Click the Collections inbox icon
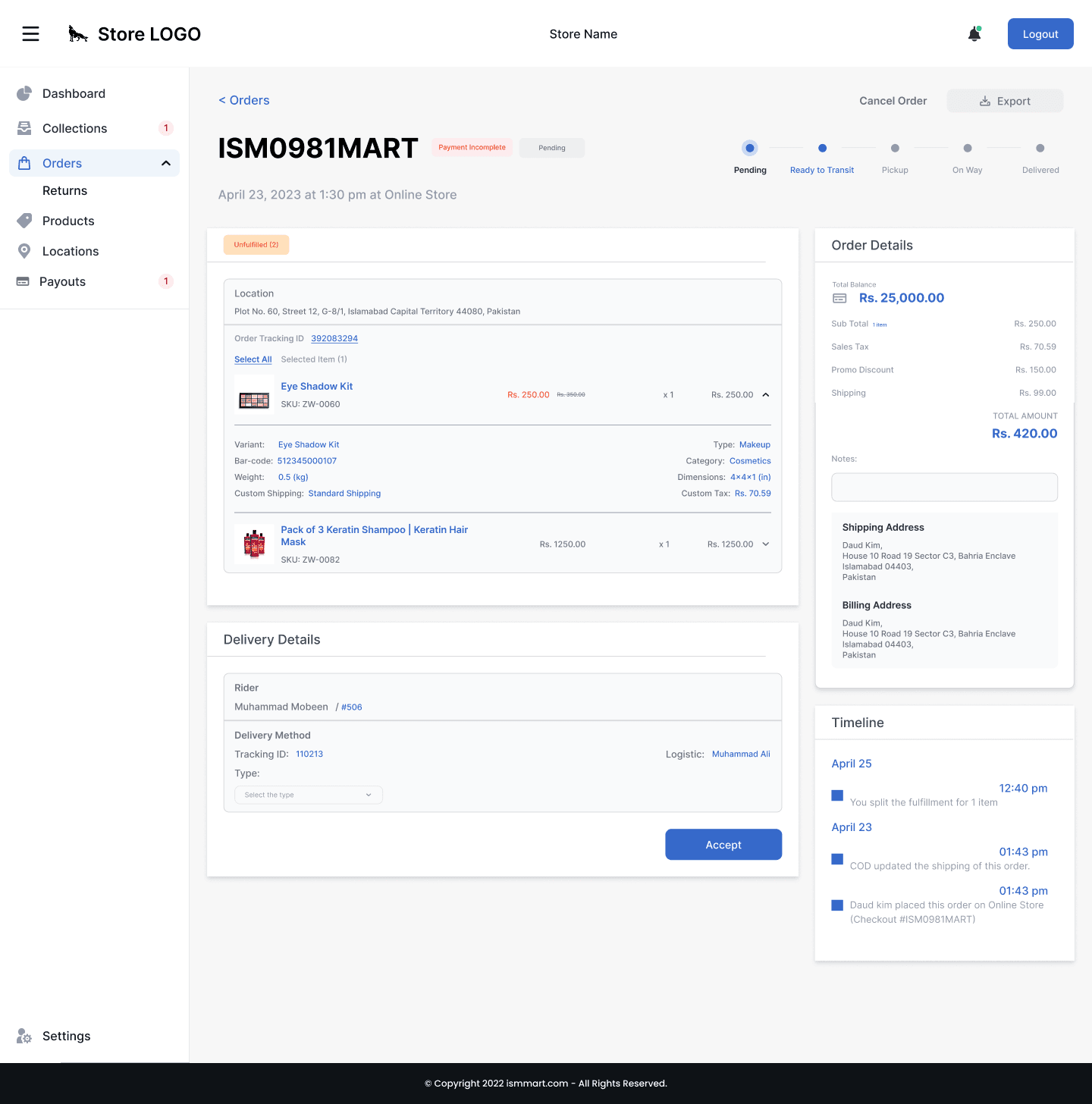 coord(24,128)
